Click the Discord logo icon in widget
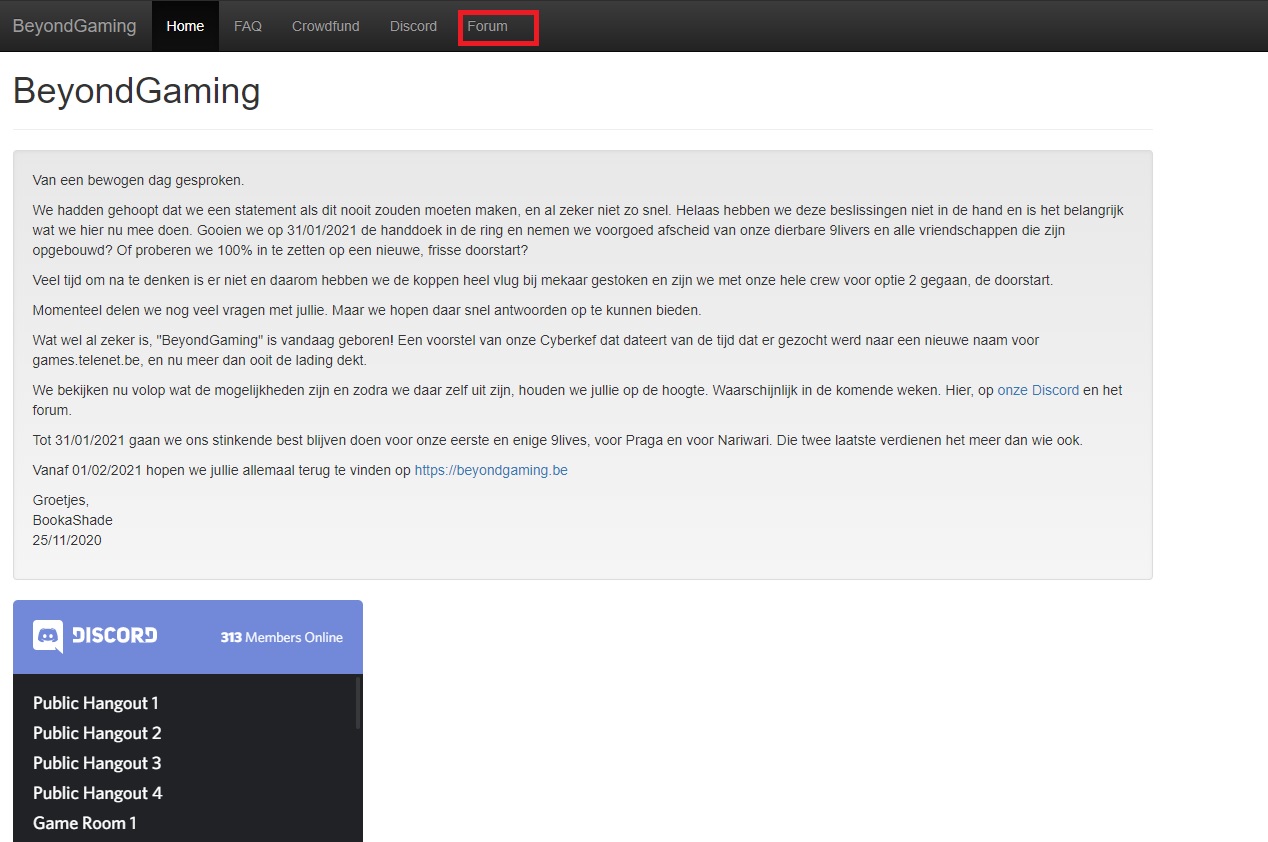 [48, 636]
